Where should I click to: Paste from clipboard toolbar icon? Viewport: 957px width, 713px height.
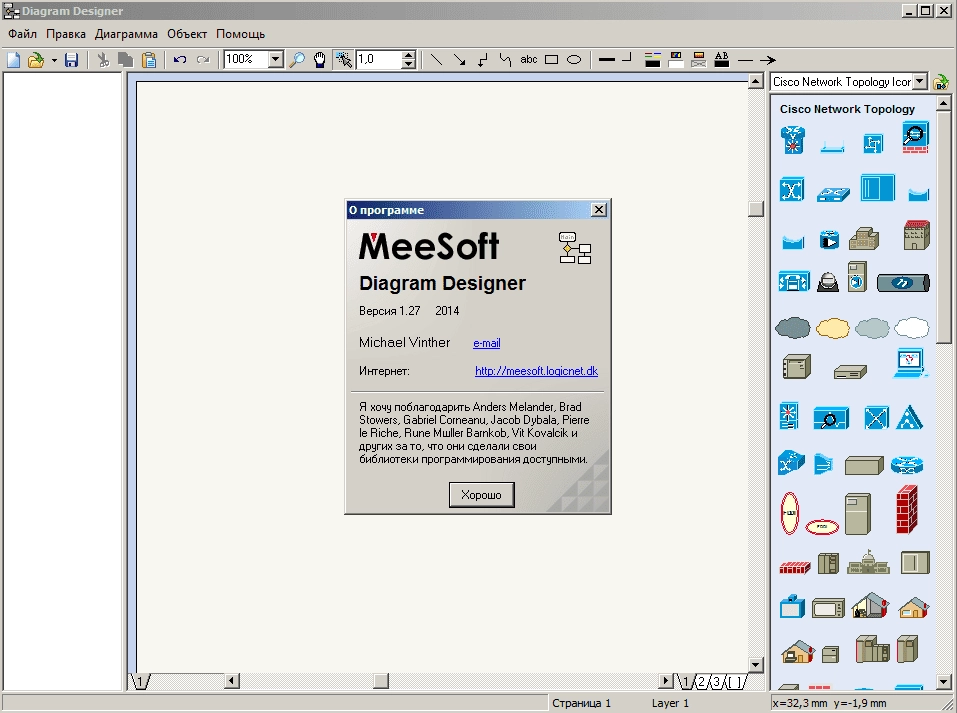149,60
